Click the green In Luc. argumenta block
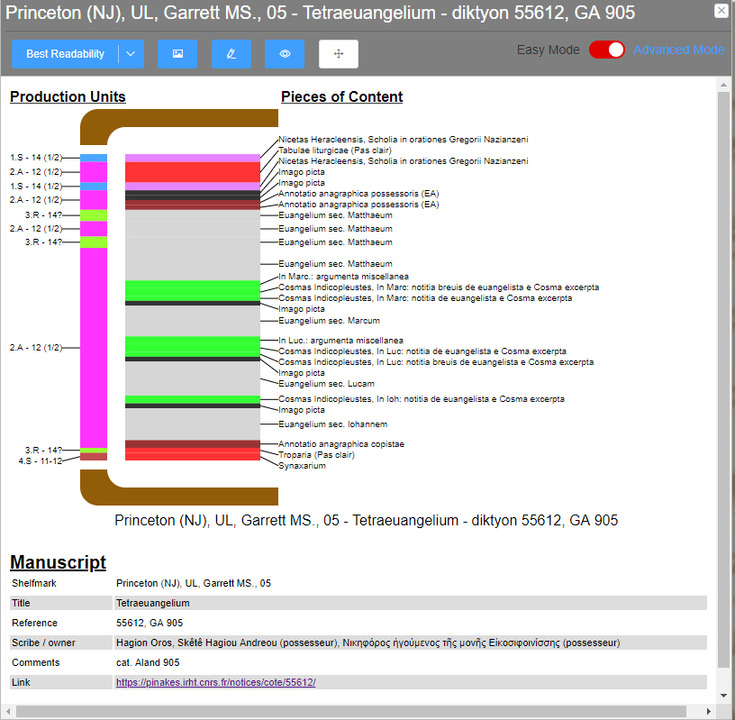Image resolution: width=735 pixels, height=720 pixels. pyautogui.click(x=192, y=341)
